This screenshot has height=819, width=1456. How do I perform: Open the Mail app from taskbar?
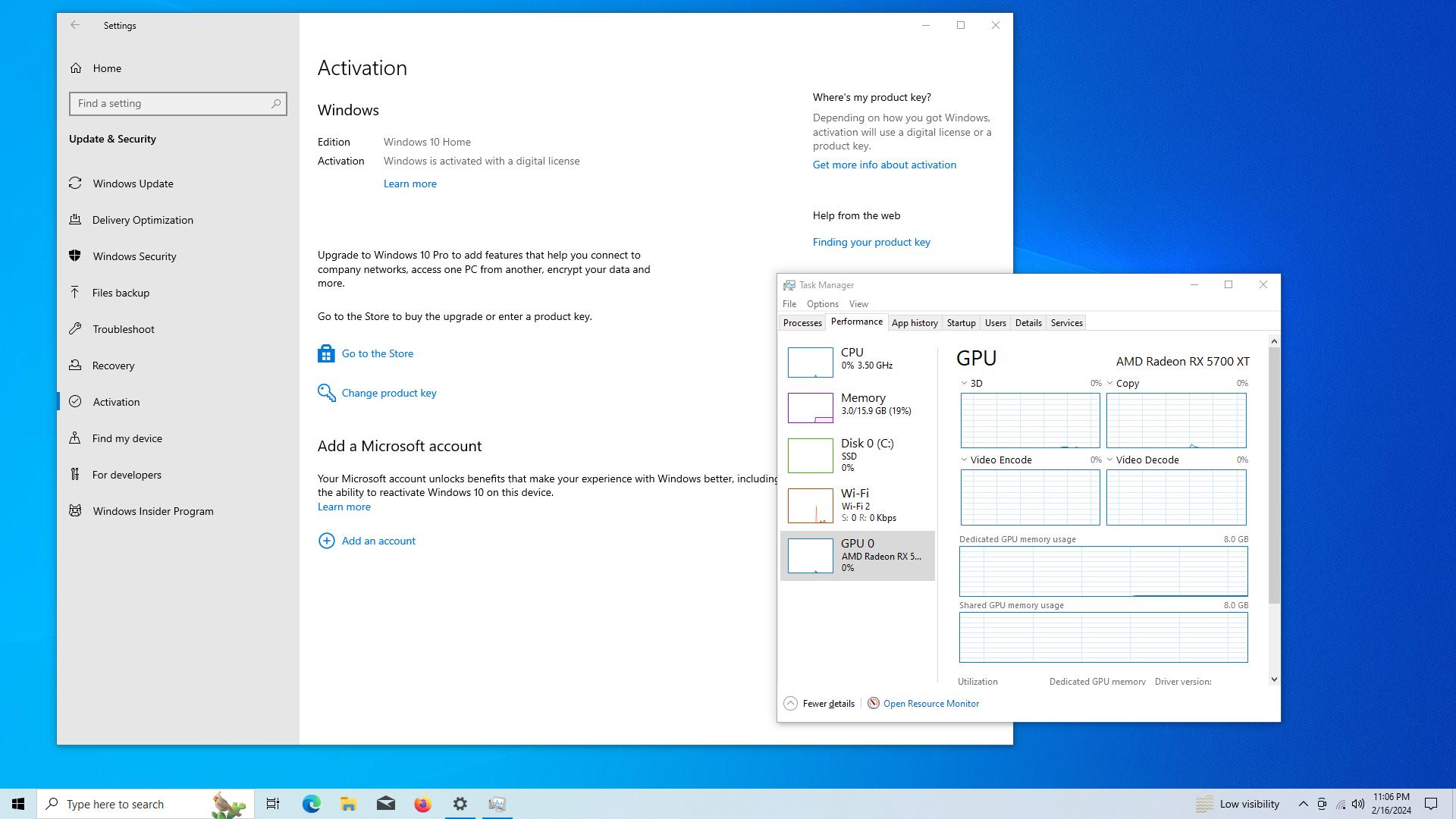[x=385, y=804]
